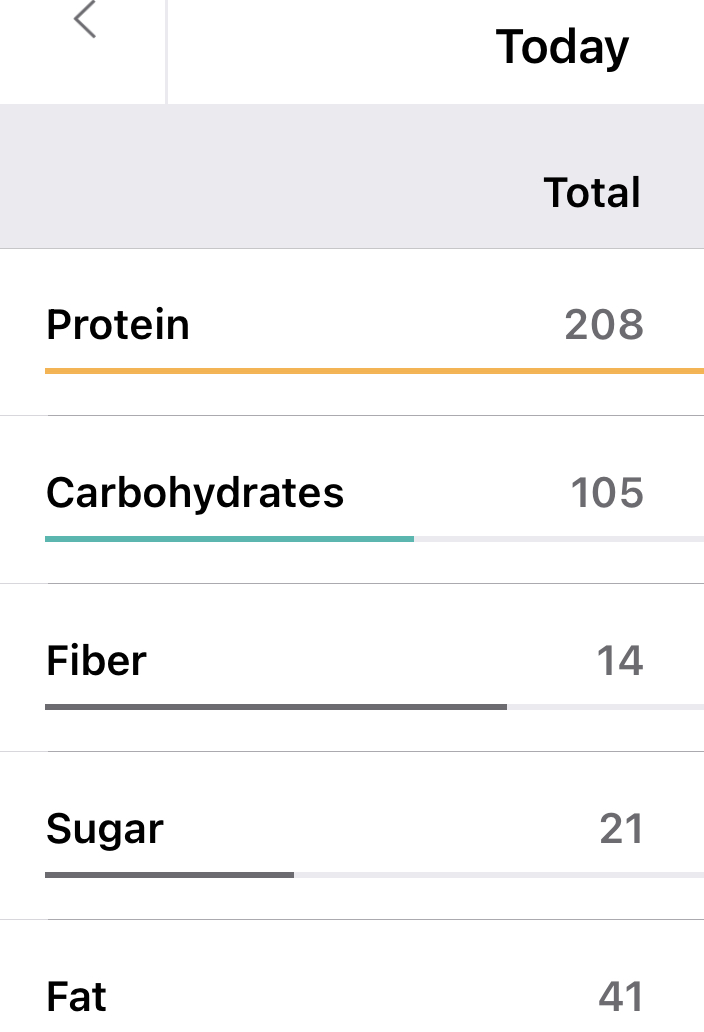This screenshot has width=704, height=1032.
Task: Click the teal Carbohydrates progress bar fill
Action: click(229, 539)
